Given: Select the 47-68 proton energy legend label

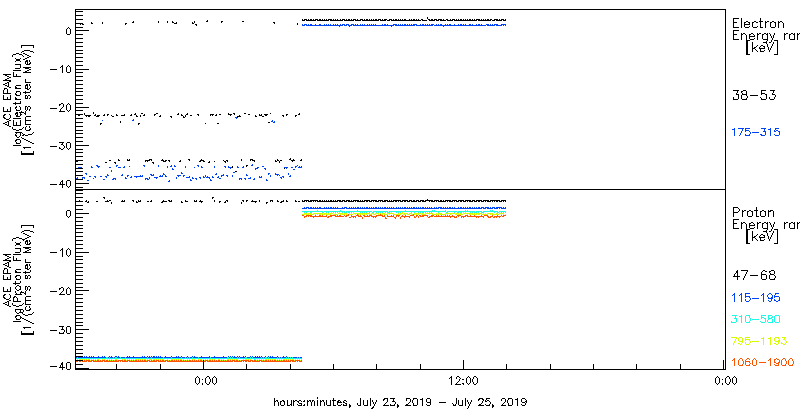Looking at the screenshot, I should pos(754,276).
